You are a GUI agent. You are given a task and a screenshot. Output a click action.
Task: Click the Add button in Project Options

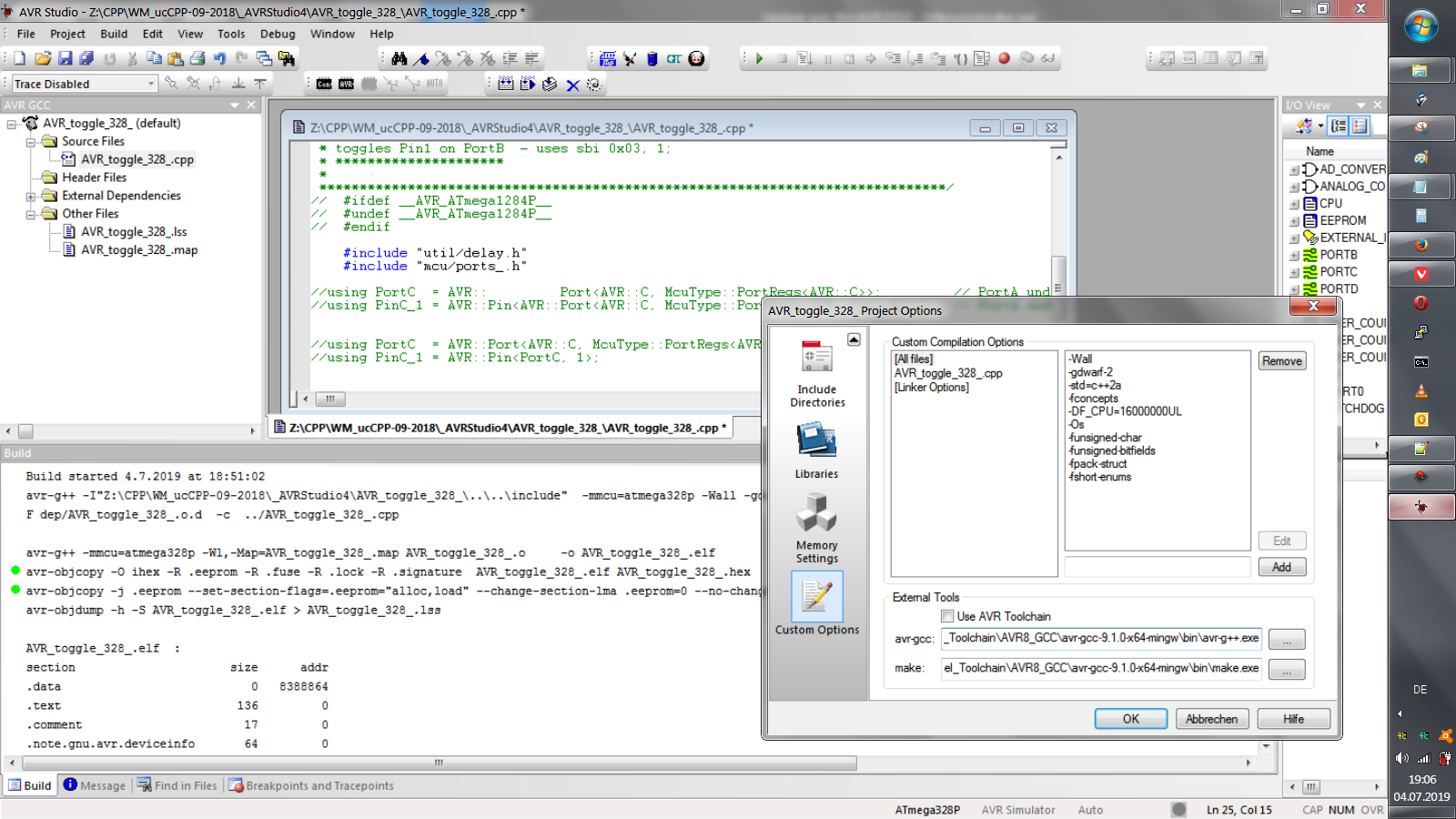point(1282,567)
